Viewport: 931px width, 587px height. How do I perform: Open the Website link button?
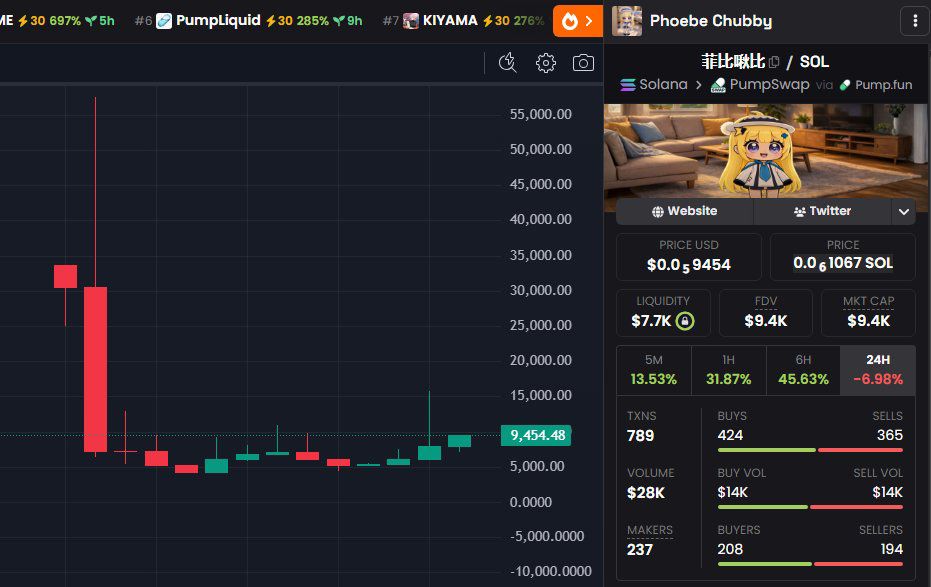click(x=685, y=211)
